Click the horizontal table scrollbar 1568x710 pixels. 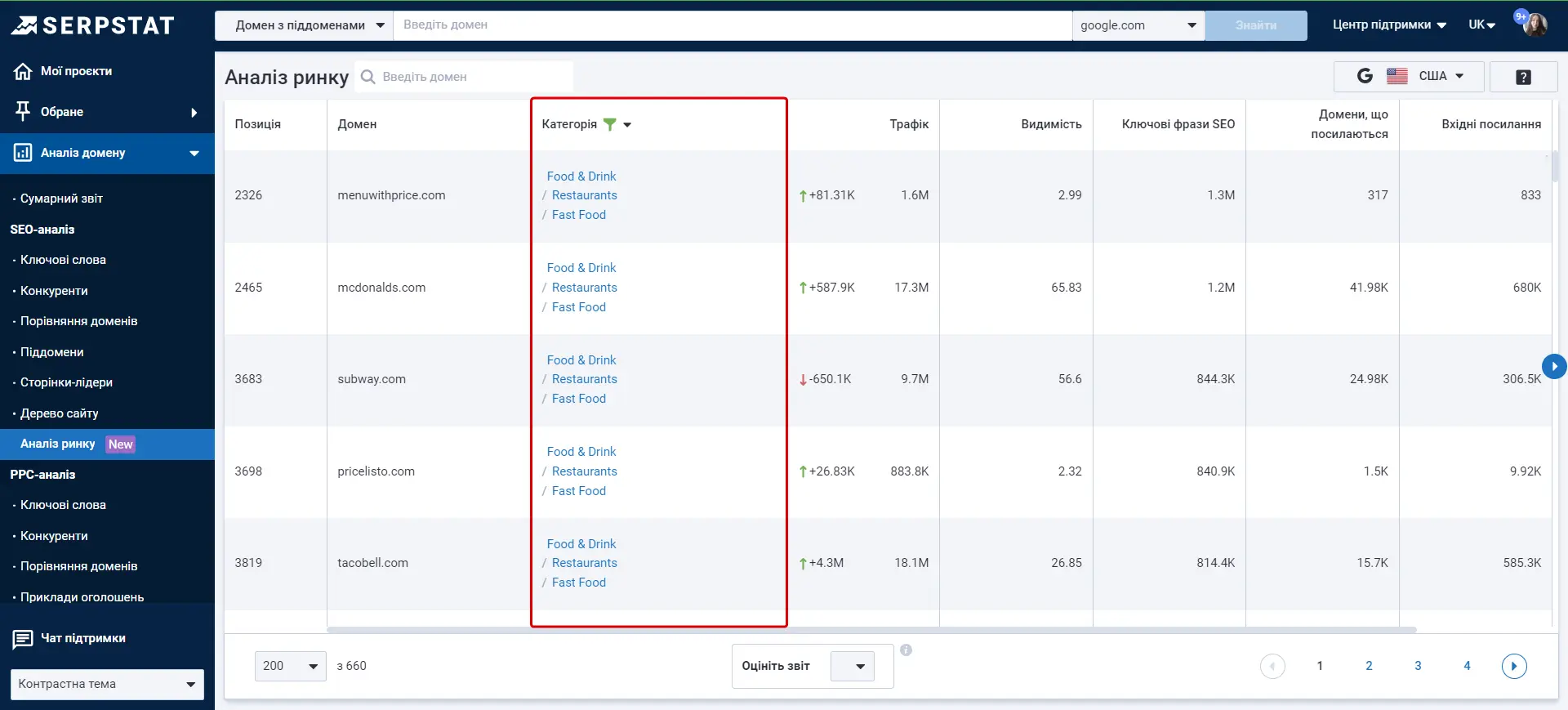click(871, 630)
